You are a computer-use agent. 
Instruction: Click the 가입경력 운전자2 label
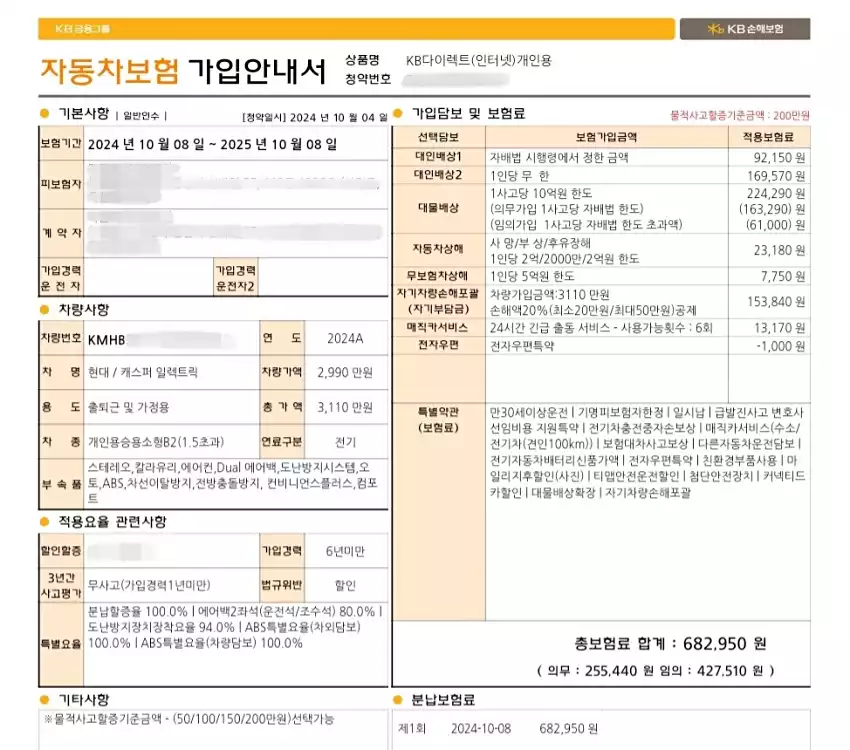(236, 278)
